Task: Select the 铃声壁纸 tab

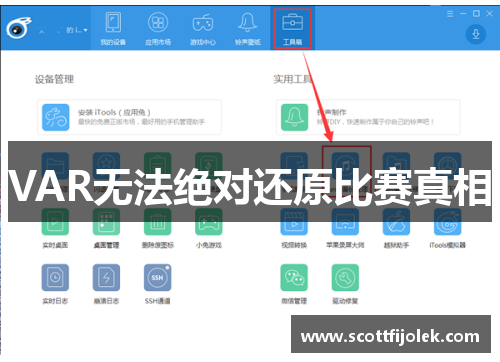Action: [x=247, y=29]
